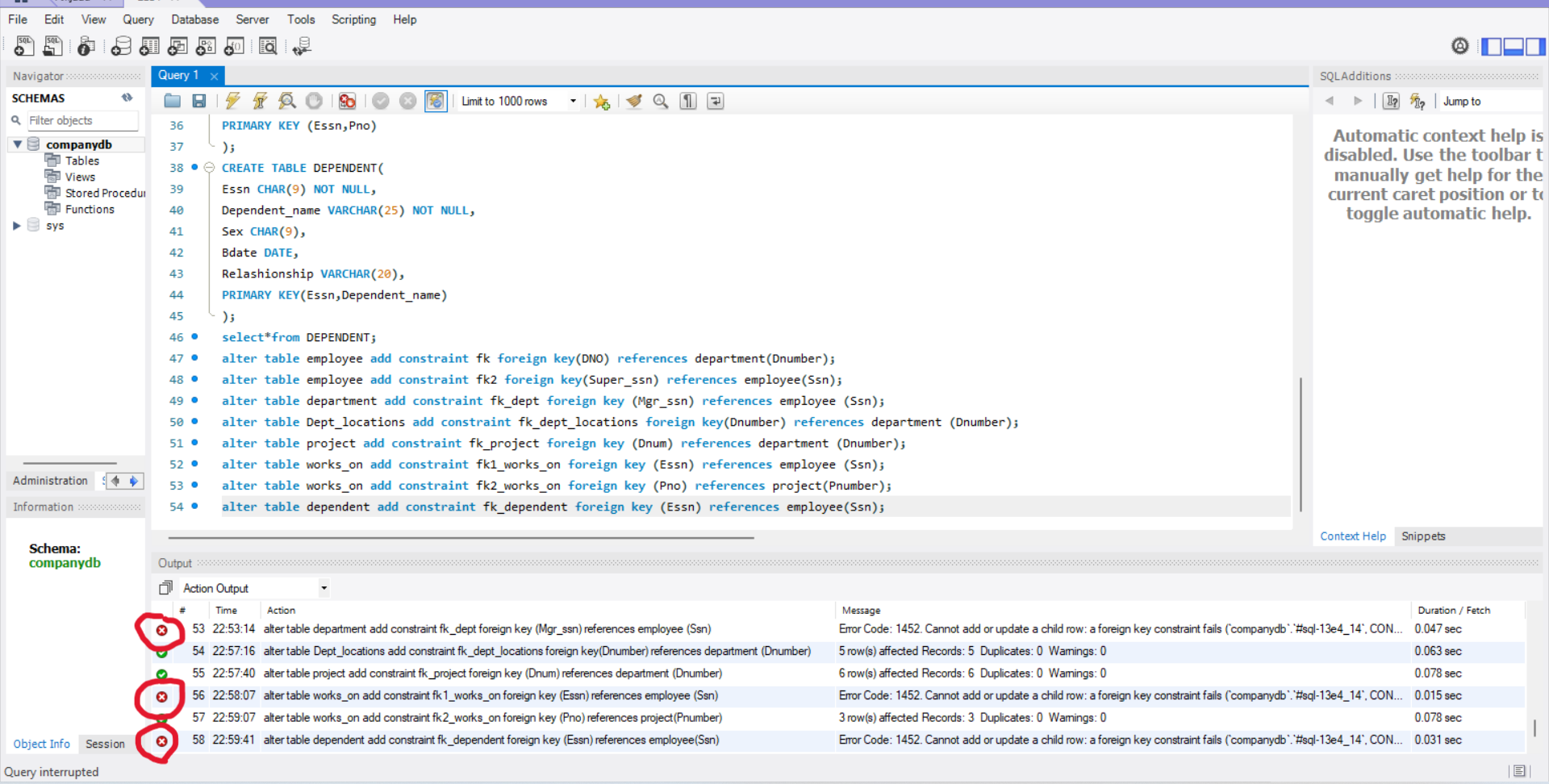Open the Query menu
The height and width of the screenshot is (784, 1549).
point(138,19)
